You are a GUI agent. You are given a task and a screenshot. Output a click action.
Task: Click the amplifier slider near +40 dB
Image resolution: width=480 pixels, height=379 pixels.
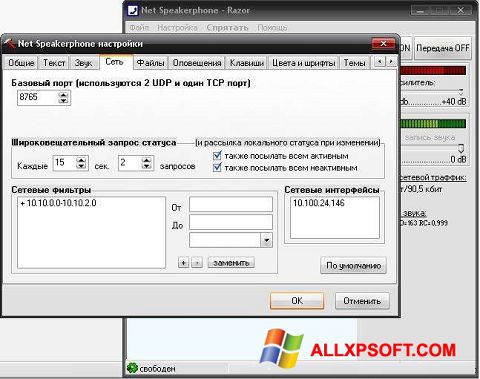click(461, 91)
